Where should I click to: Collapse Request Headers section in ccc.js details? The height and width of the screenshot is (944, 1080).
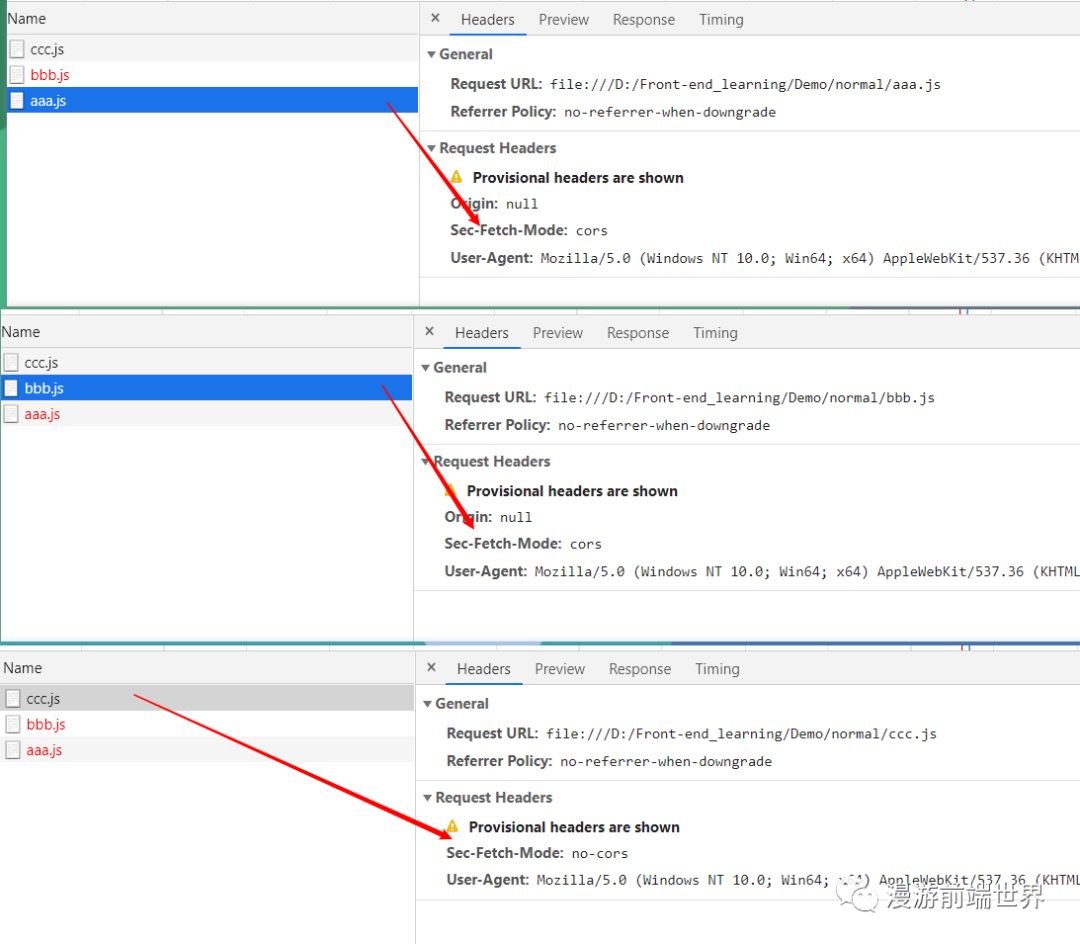(428, 797)
